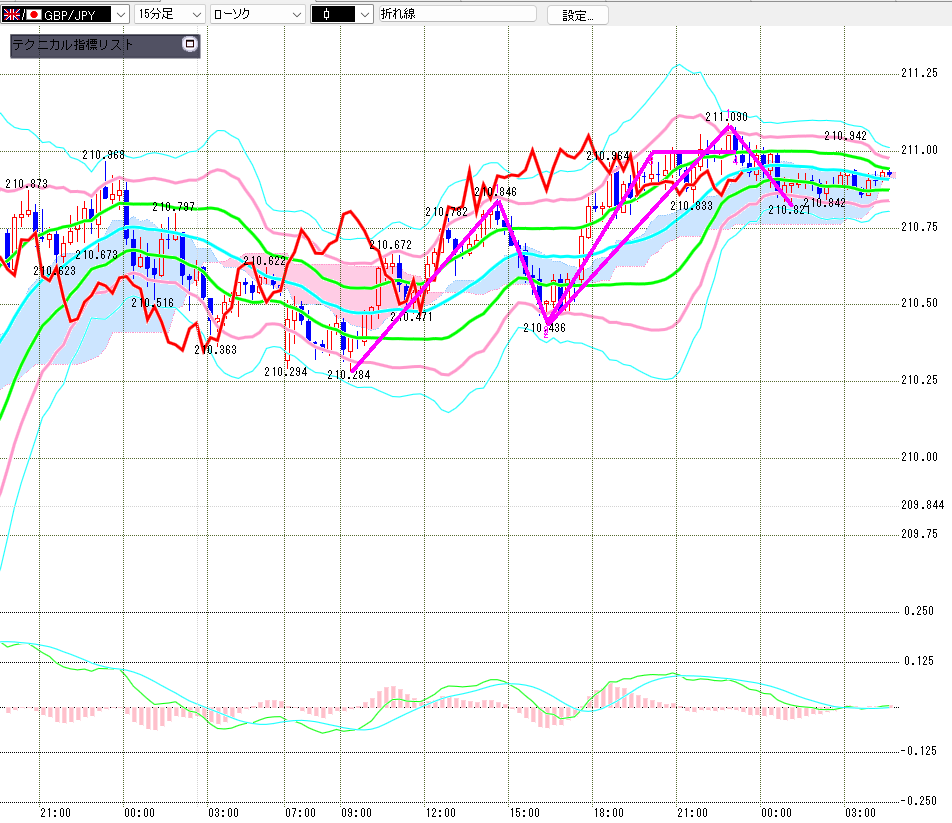The image size is (952, 823).
Task: Click the 211.090 high price label
Action: 726,117
